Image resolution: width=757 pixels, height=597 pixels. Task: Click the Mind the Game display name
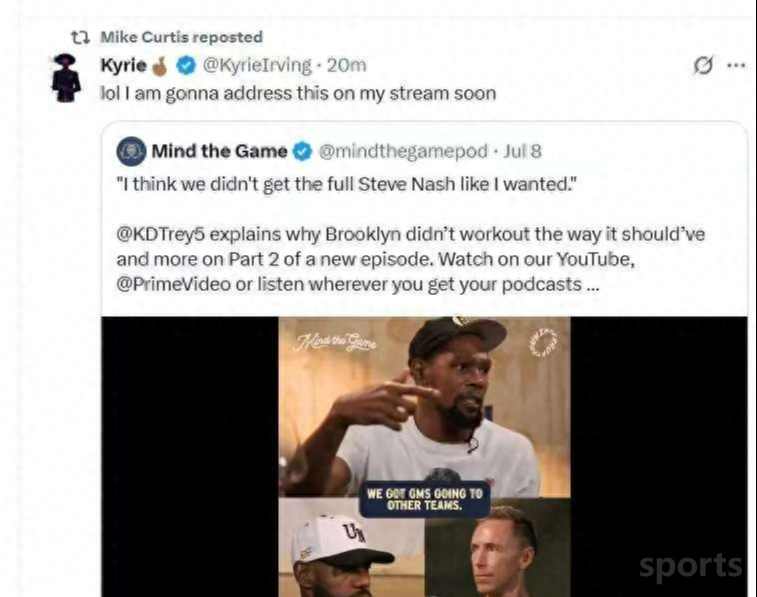[219, 152]
